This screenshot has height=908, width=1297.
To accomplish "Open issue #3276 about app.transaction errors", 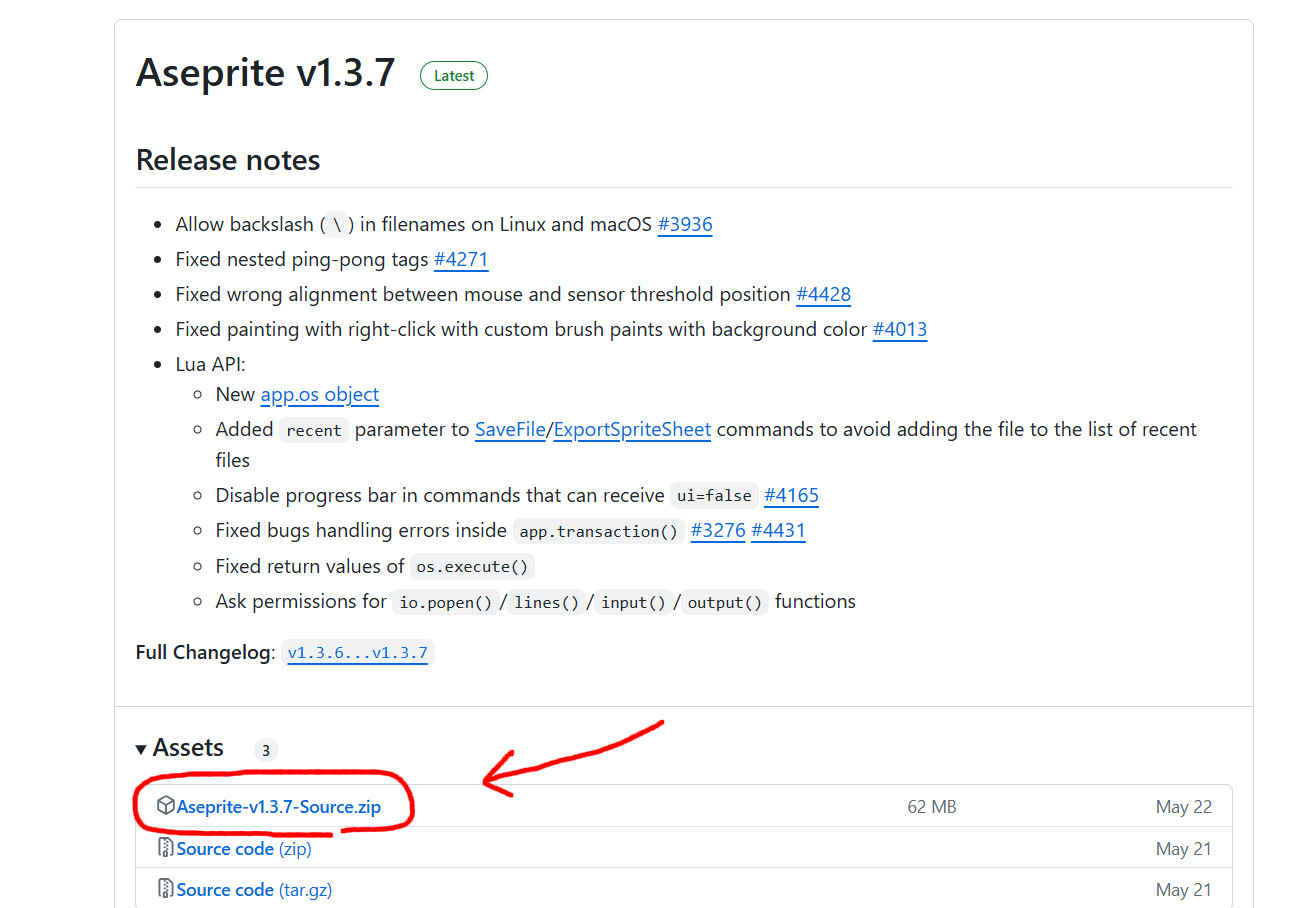I will pyautogui.click(x=718, y=531).
